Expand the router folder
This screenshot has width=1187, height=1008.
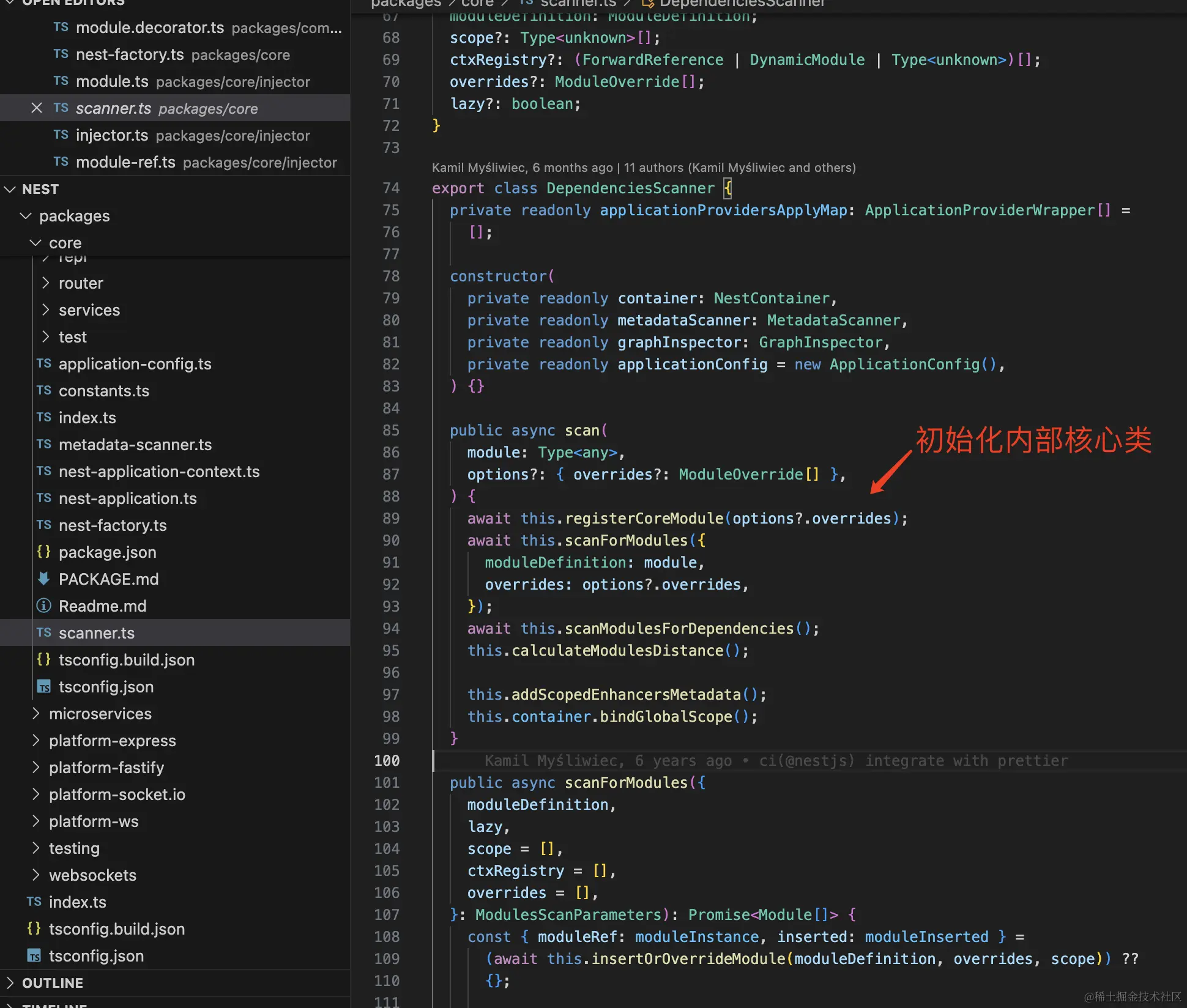tap(45, 283)
